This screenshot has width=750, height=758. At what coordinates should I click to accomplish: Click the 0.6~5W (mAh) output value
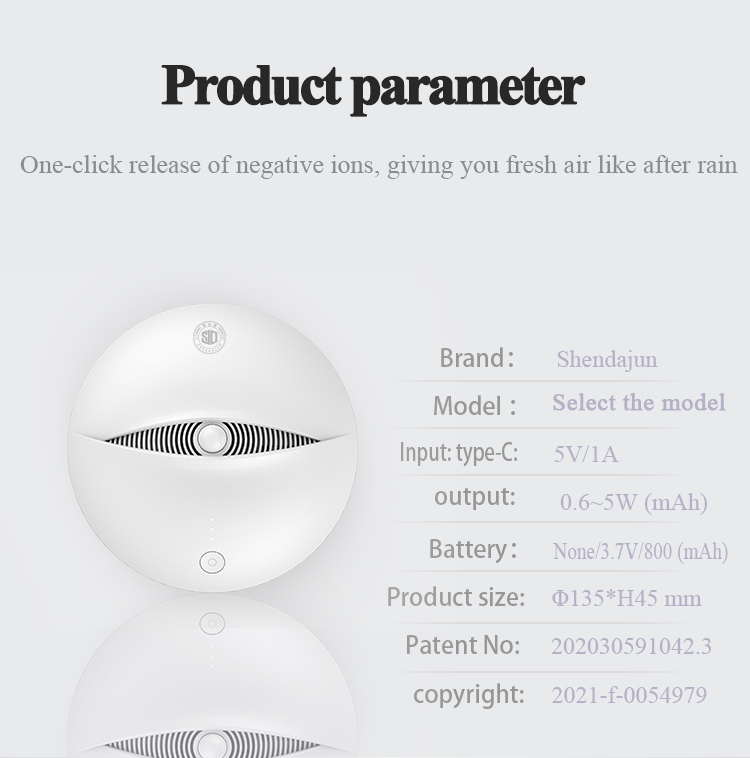(633, 502)
